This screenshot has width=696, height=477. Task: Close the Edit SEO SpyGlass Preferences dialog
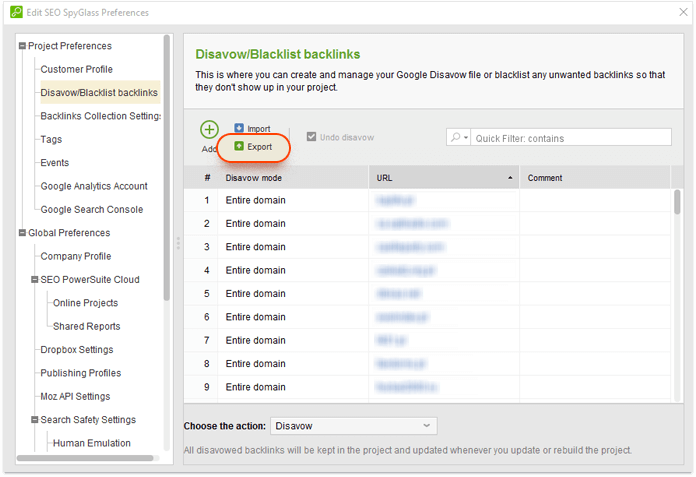(683, 12)
